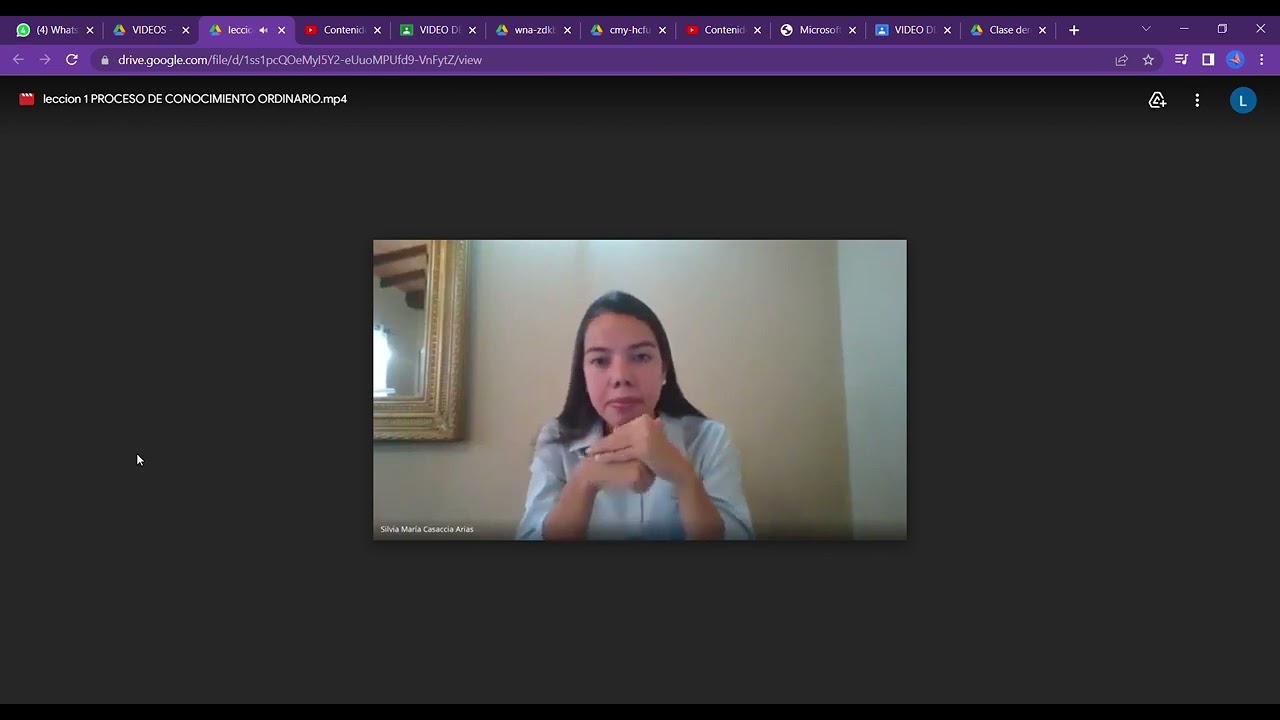The width and height of the screenshot is (1280, 720).
Task: Go forward to next page
Action: click(45, 60)
